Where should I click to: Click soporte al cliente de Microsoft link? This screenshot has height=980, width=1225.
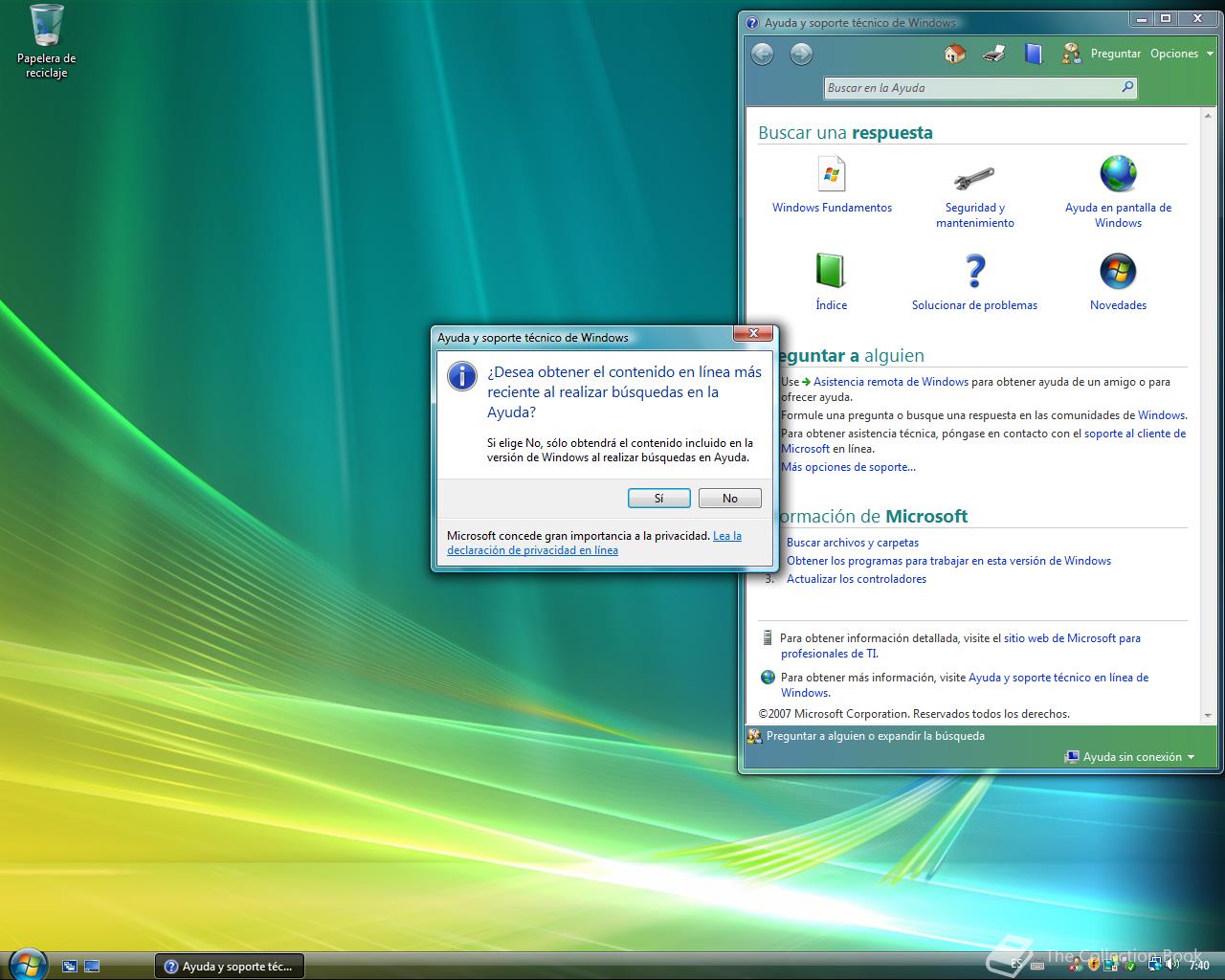click(983, 441)
